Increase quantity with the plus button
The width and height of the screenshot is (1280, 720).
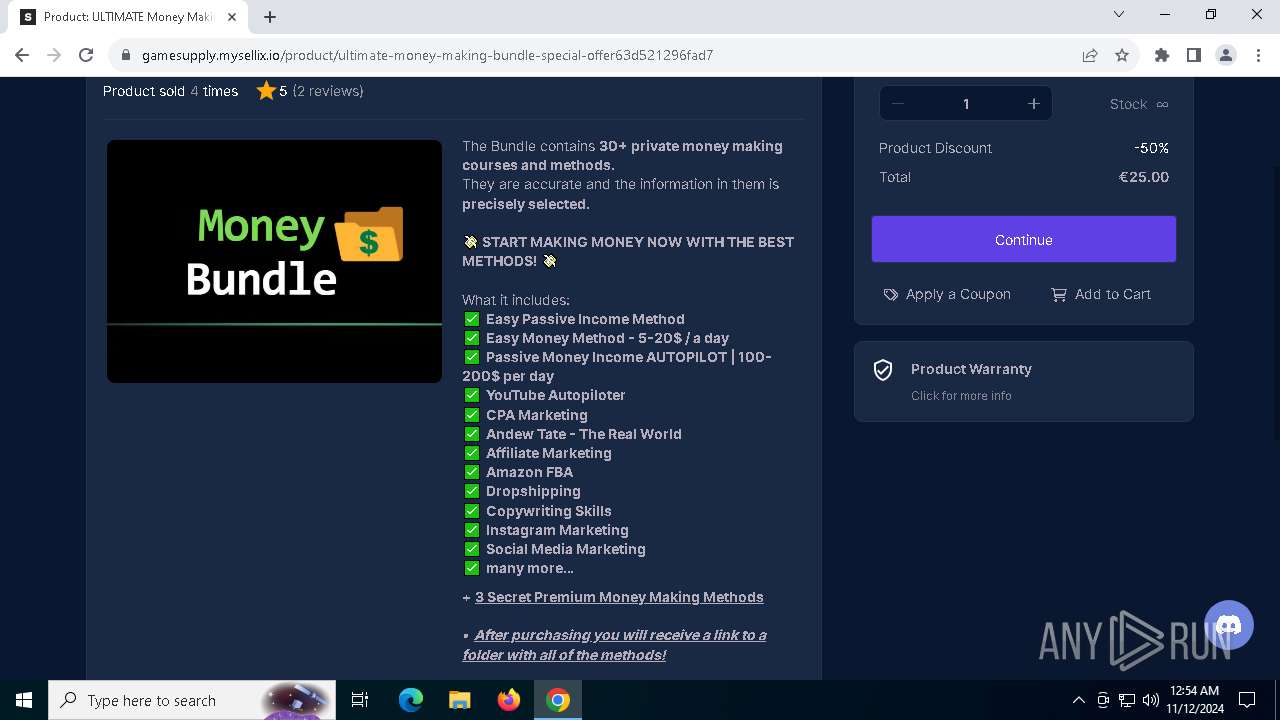click(1034, 104)
